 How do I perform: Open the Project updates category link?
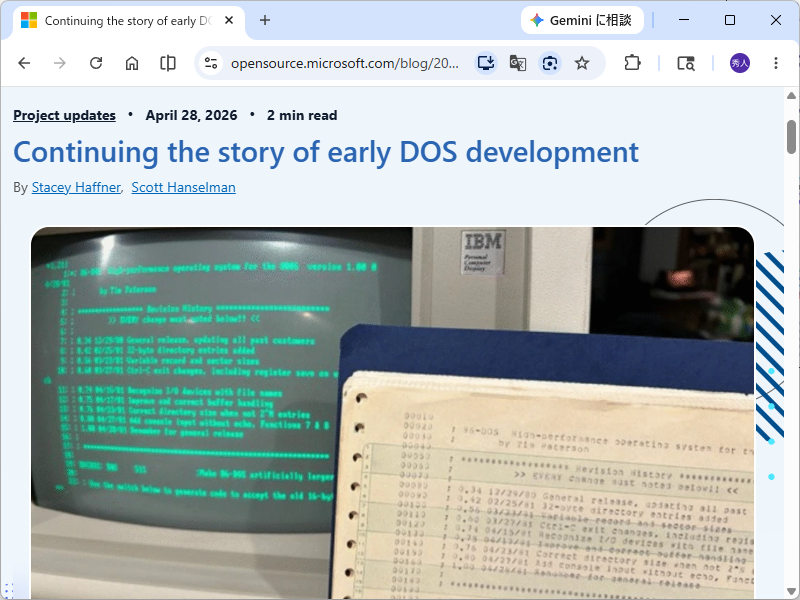(x=64, y=115)
